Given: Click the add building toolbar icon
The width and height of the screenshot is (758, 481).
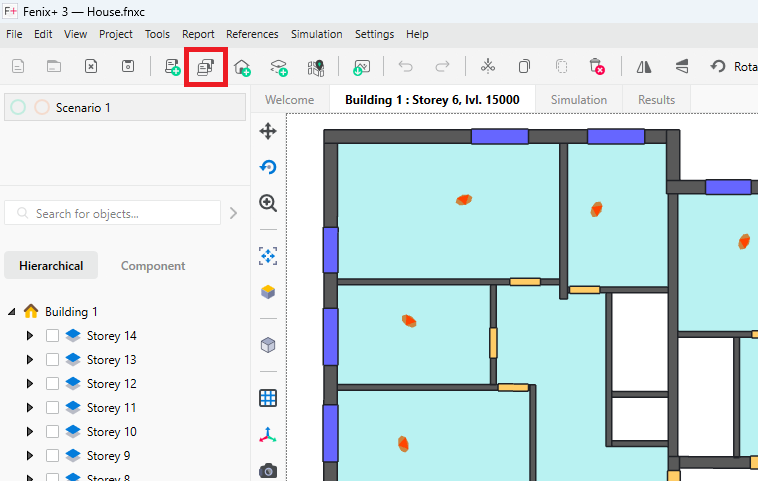Looking at the screenshot, I should tap(242, 67).
